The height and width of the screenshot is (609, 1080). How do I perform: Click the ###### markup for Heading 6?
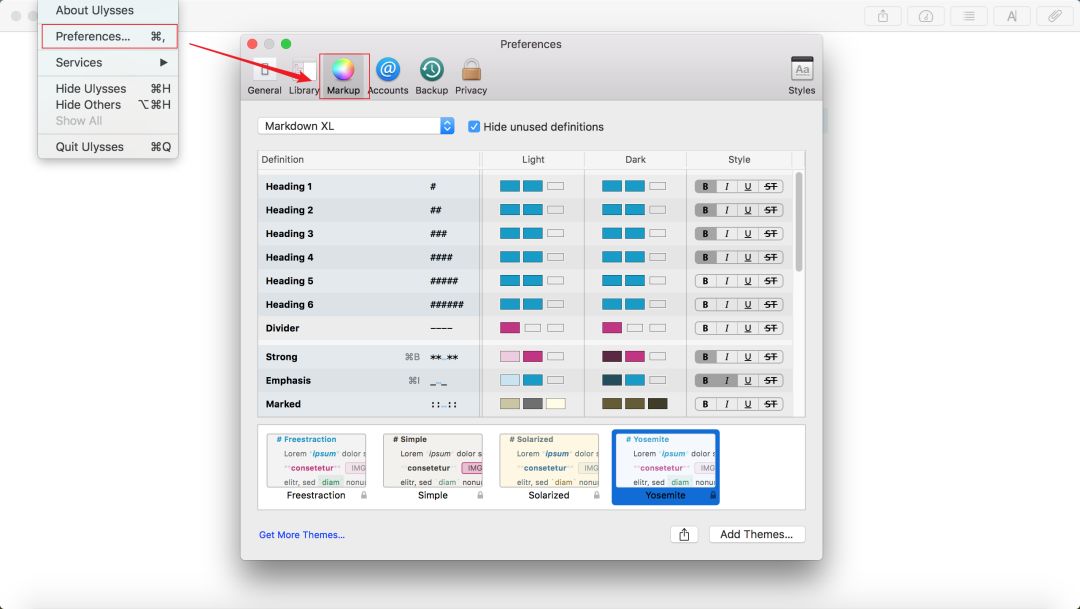(x=446, y=304)
